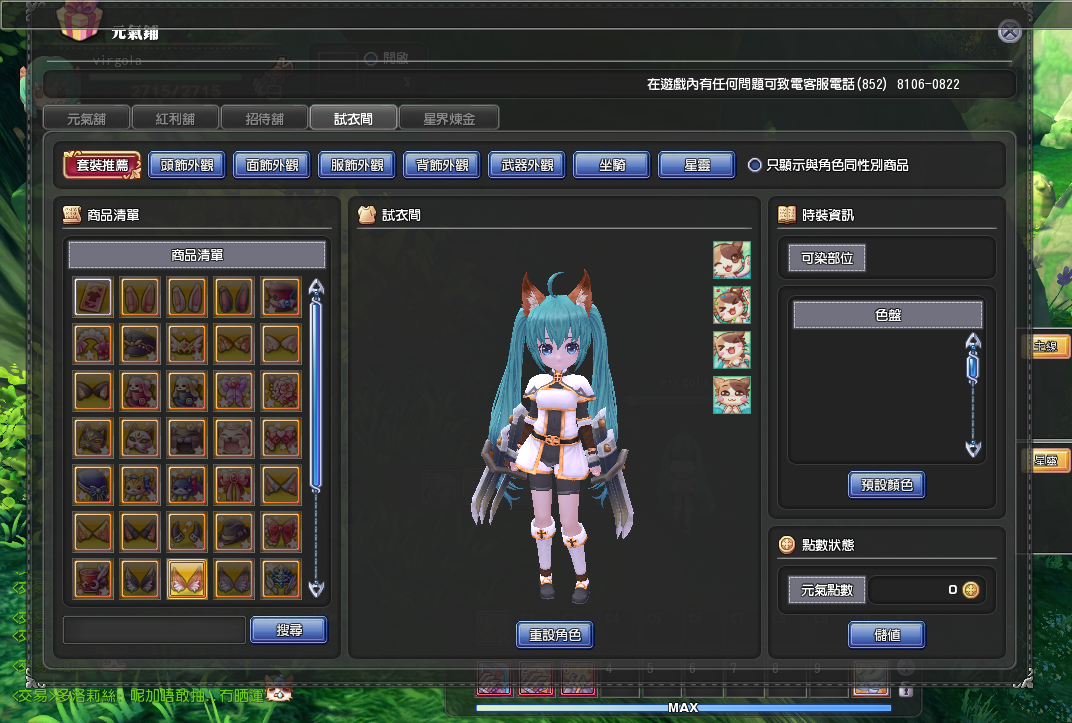Filter by 武器外觀 category

[527, 165]
